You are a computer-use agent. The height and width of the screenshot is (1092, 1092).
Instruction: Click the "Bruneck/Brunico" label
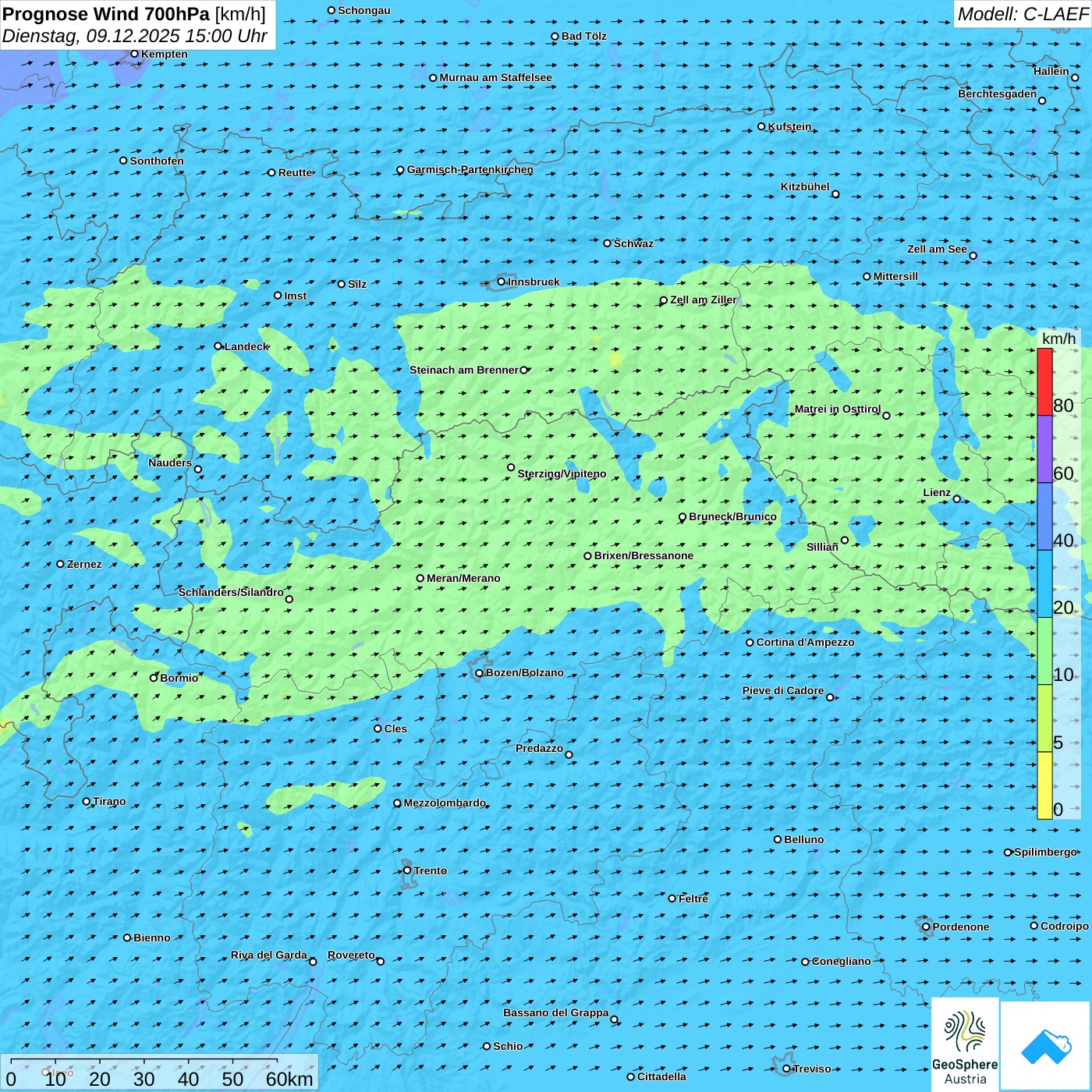click(733, 516)
